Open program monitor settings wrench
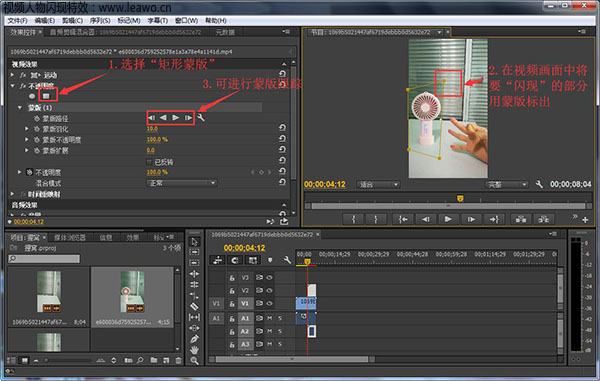Screen dimensions: 600x381 (539, 184)
